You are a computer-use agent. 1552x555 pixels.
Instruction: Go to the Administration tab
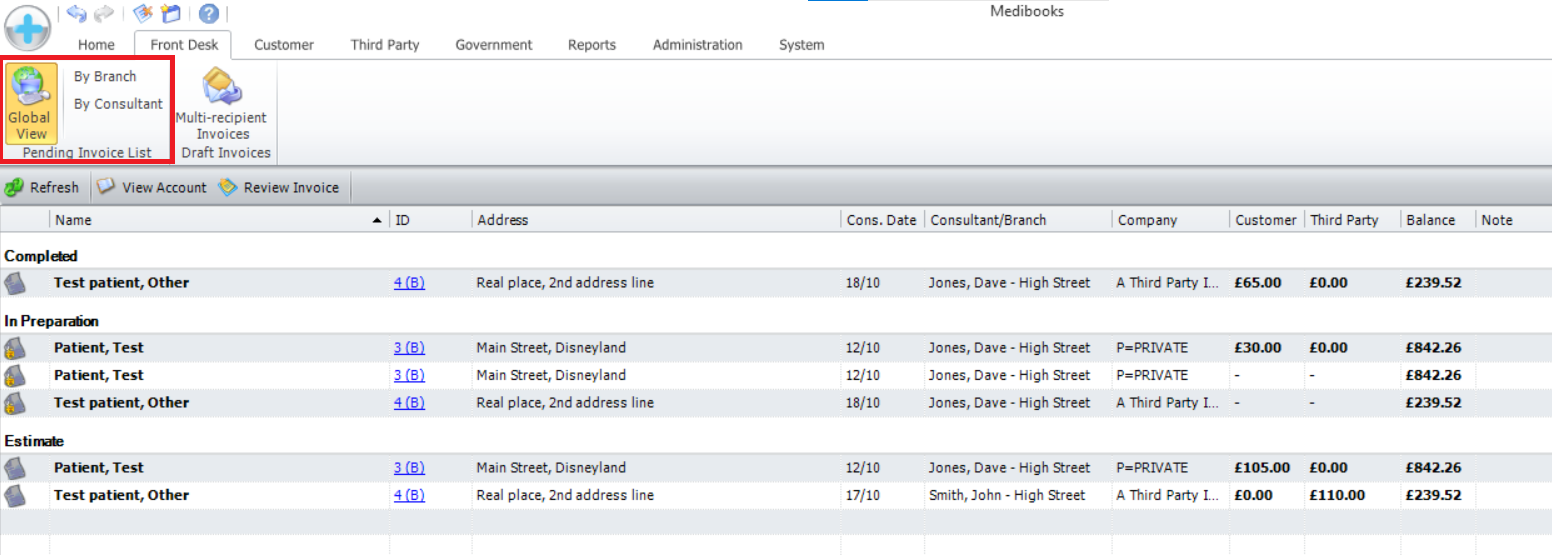[697, 45]
